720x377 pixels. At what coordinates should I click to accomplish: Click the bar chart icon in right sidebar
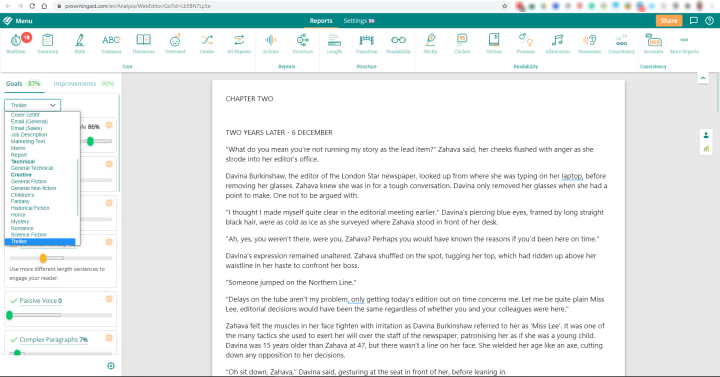coord(706,148)
